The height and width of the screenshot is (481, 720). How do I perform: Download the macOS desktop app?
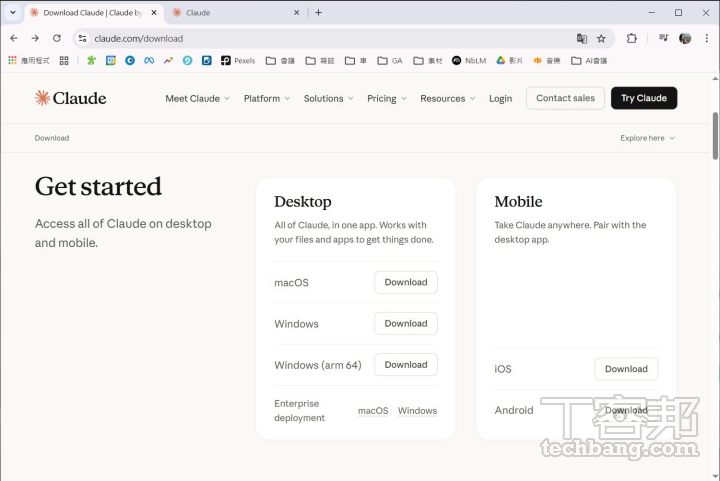click(x=406, y=282)
